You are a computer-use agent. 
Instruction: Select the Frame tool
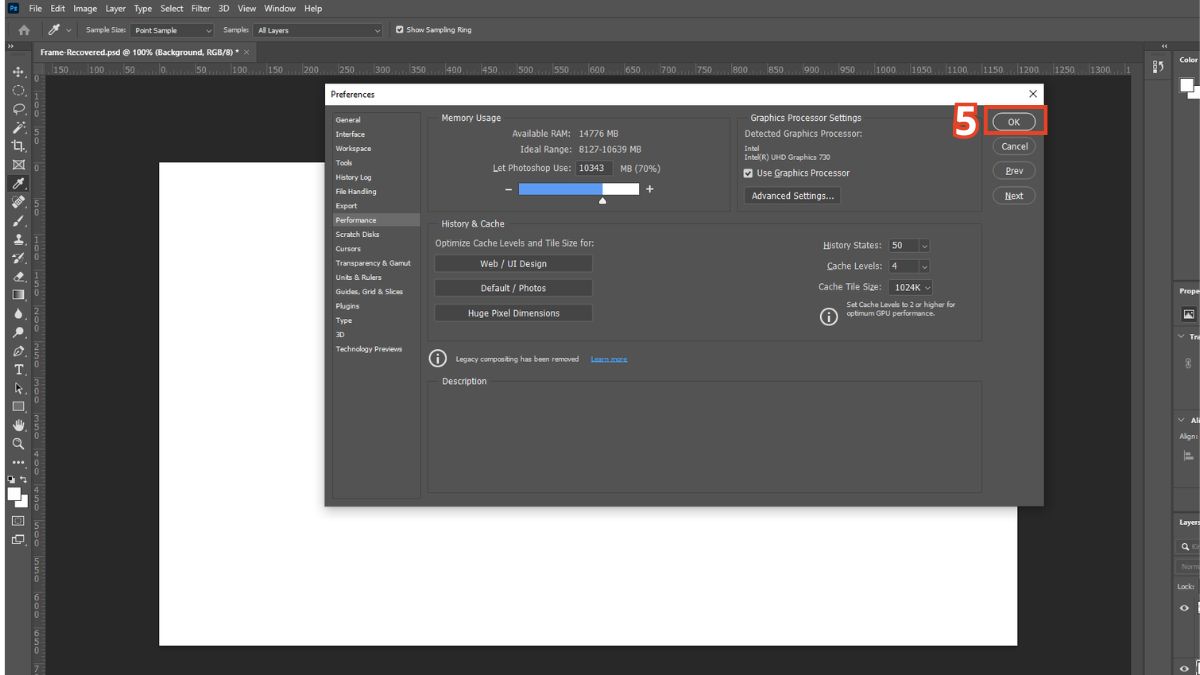[x=18, y=165]
